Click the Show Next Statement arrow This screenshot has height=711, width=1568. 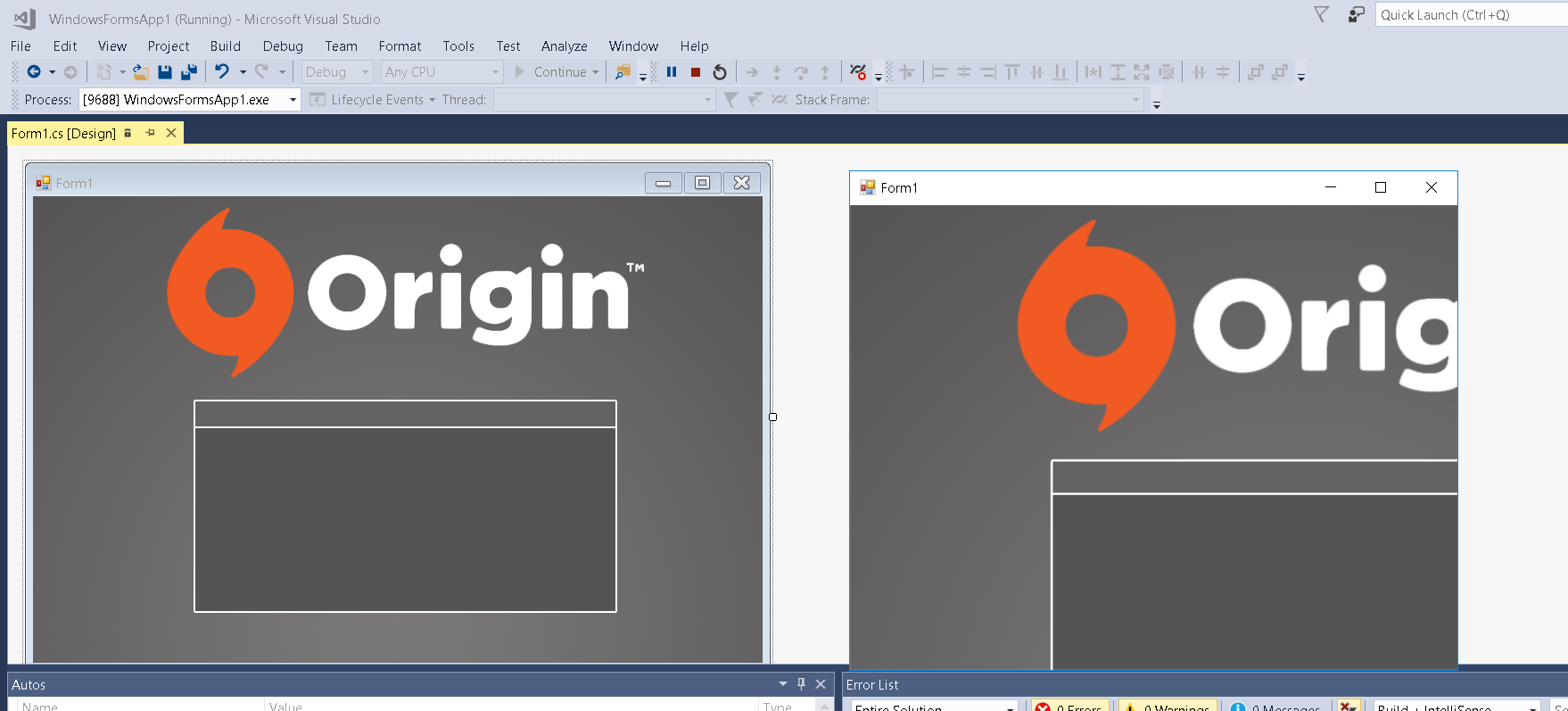[x=752, y=72]
